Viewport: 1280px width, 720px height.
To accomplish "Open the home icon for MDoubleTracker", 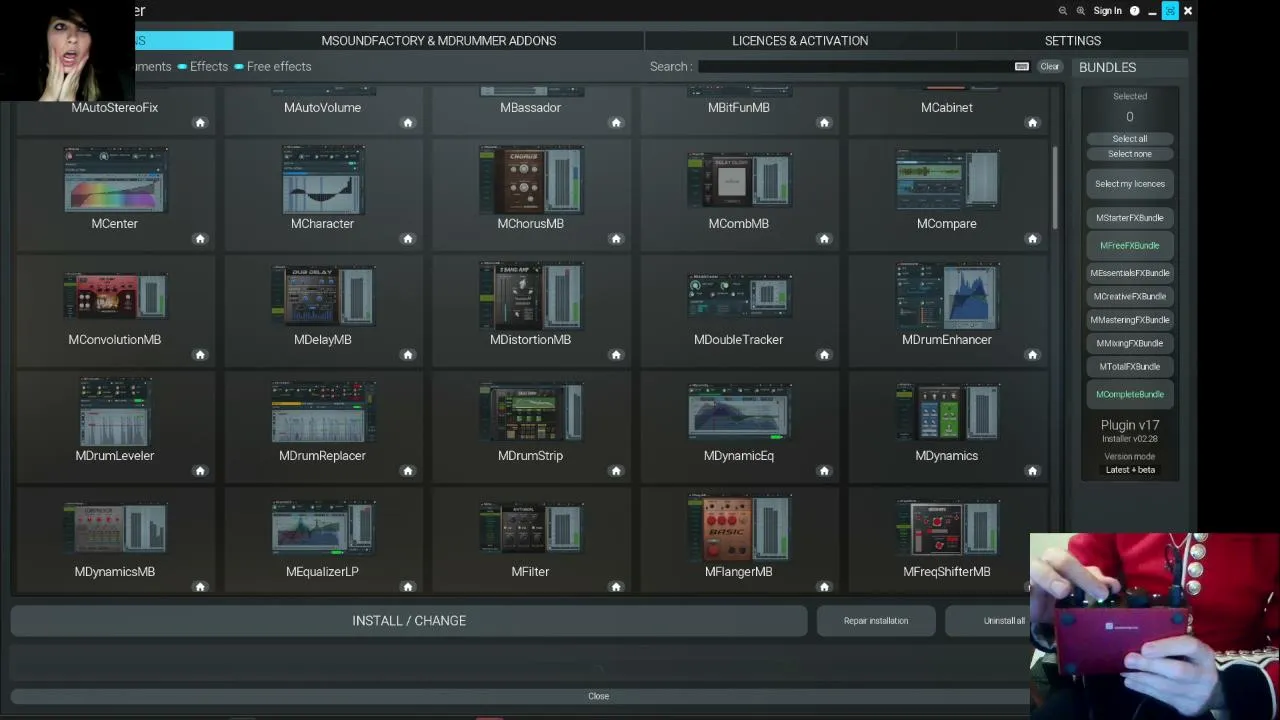I will [824, 355].
